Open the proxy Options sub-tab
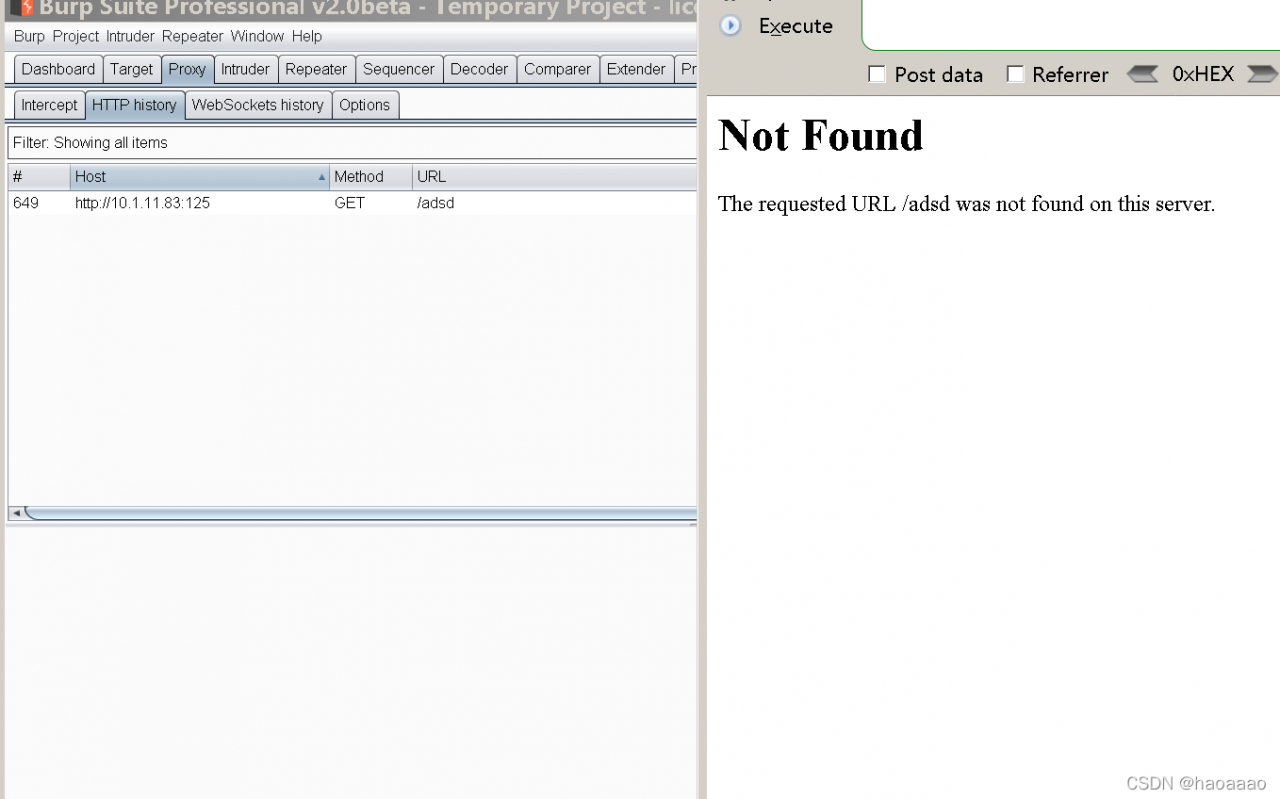This screenshot has width=1280, height=799. tap(364, 105)
